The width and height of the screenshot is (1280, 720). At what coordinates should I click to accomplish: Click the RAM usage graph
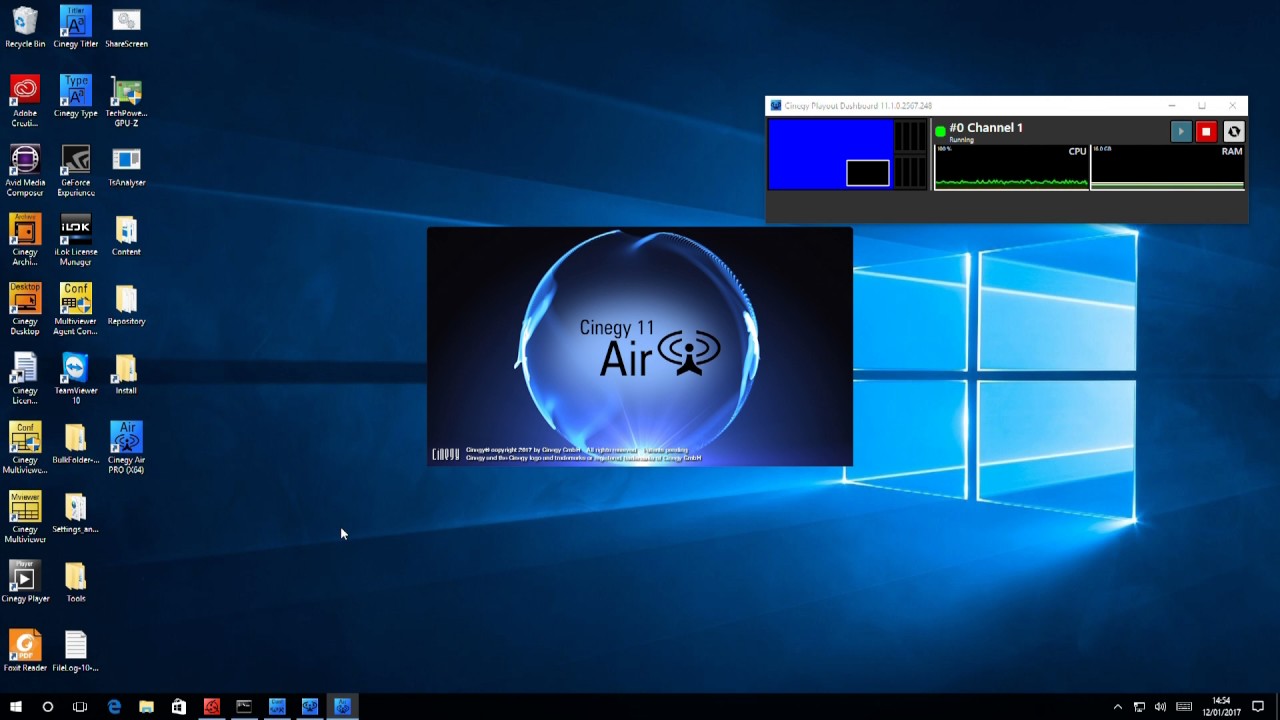[x=1168, y=167]
